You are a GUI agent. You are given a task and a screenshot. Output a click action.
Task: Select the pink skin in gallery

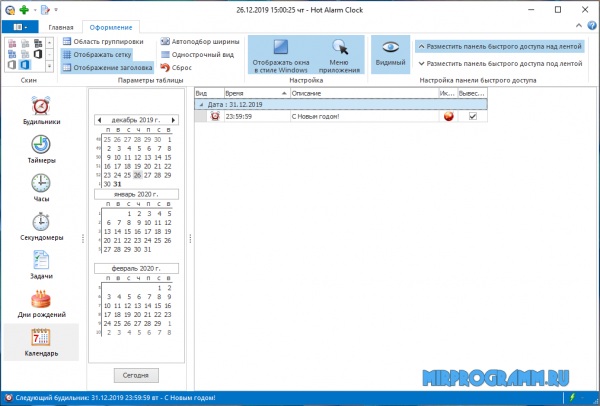tap(12, 43)
